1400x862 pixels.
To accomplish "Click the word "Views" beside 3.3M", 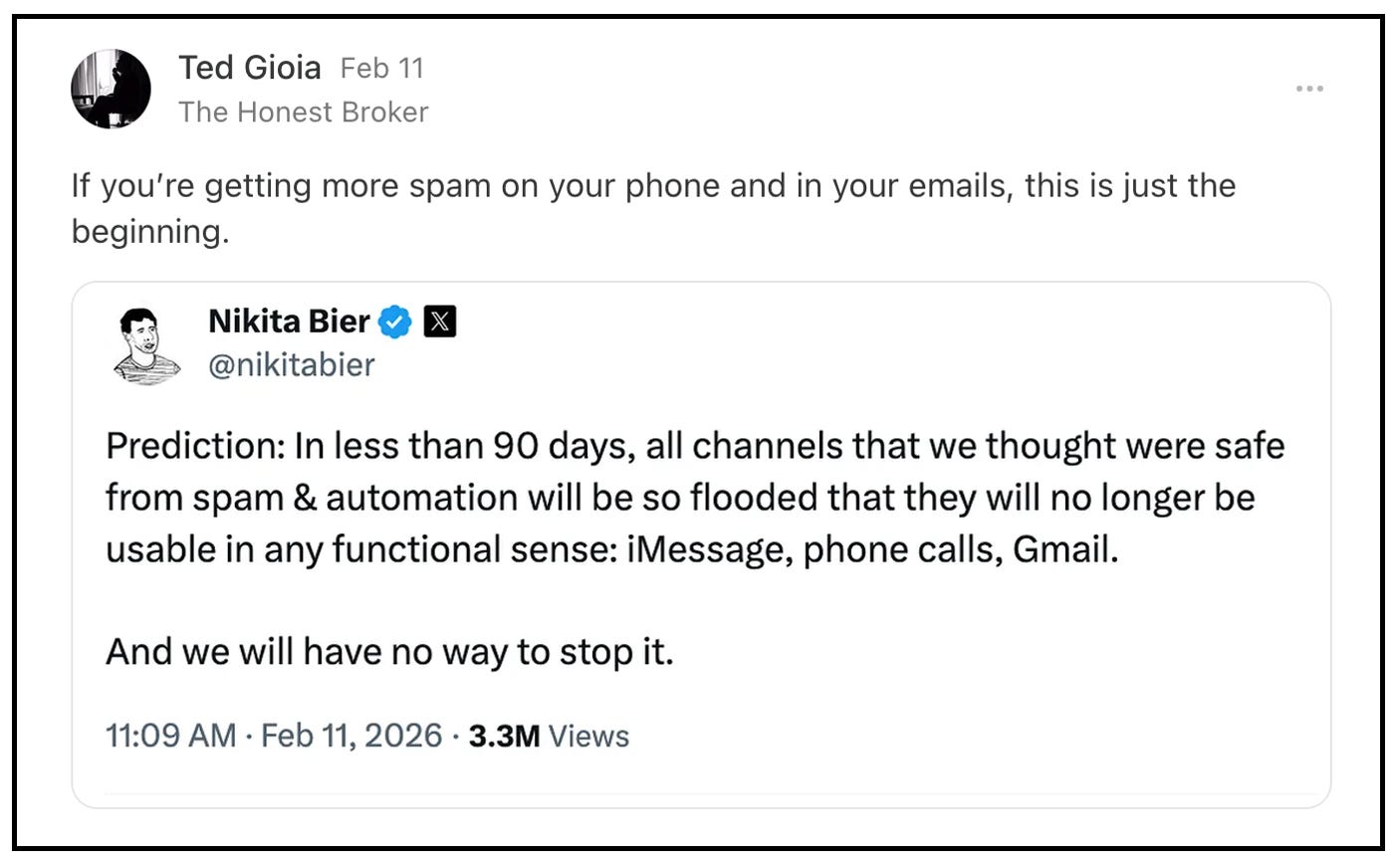I will (x=589, y=736).
